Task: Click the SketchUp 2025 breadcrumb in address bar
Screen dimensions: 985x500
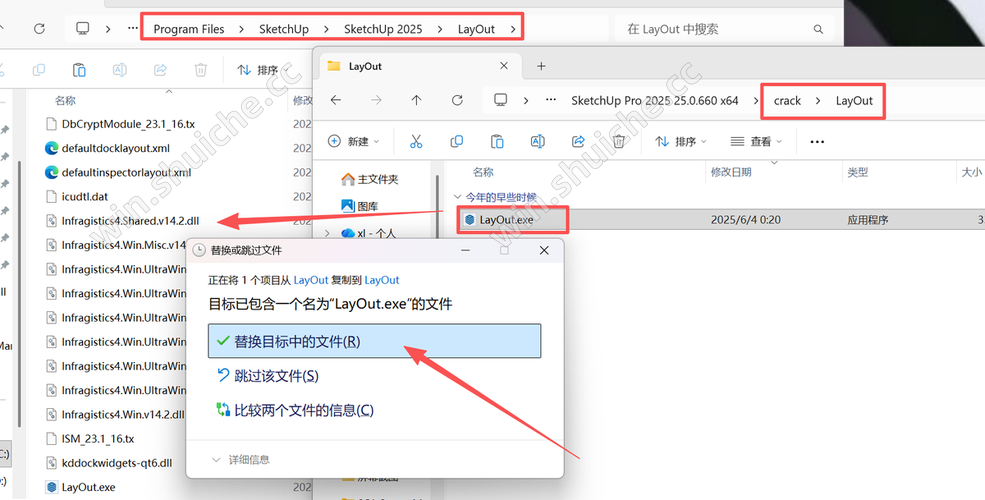Action: coord(383,29)
